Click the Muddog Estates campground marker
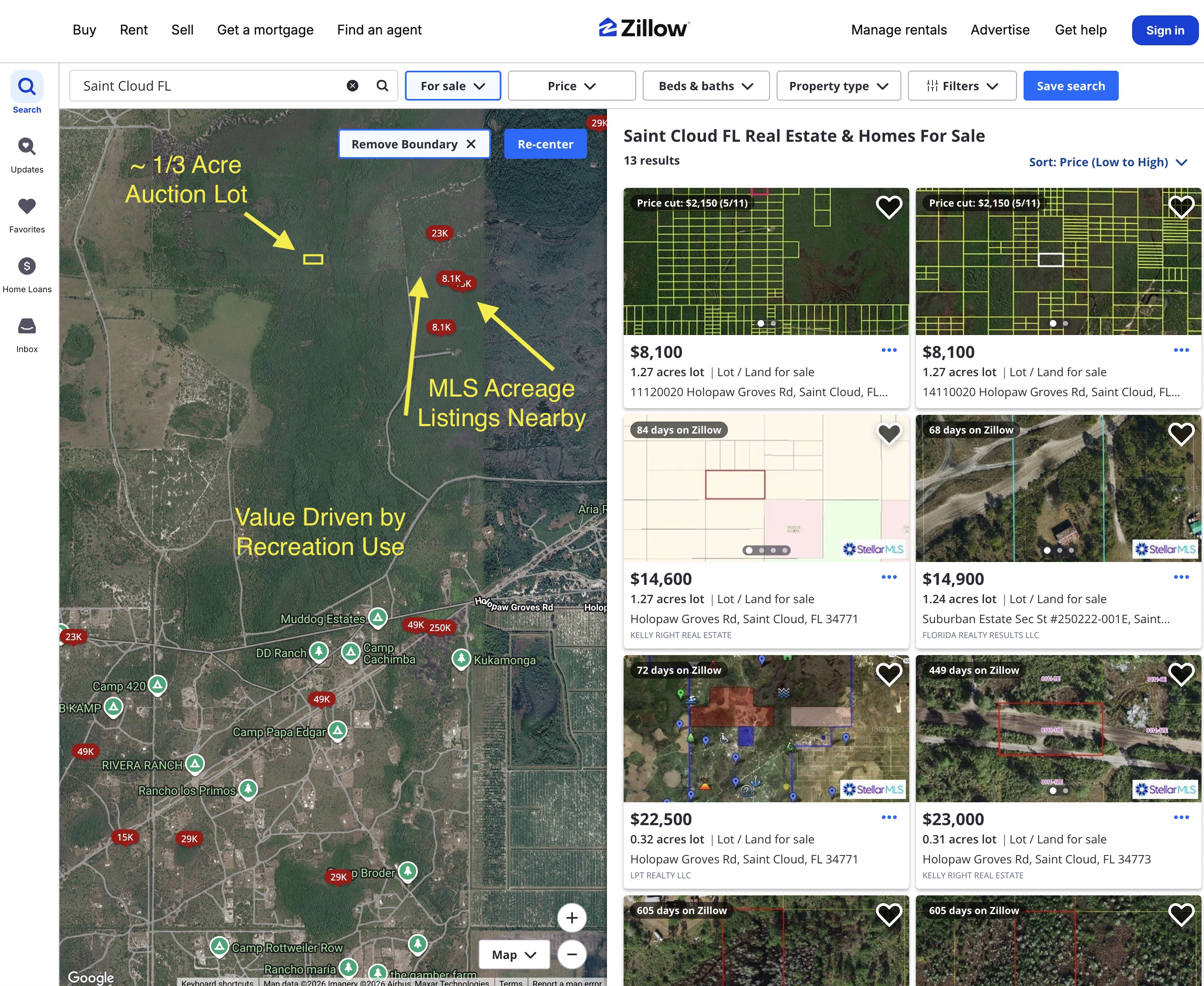1204x986 pixels. (x=377, y=617)
